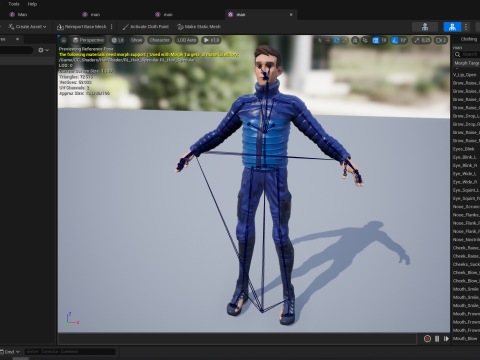Open the Cmd console type dropdown
This screenshot has height=360, width=480.
tap(10, 352)
